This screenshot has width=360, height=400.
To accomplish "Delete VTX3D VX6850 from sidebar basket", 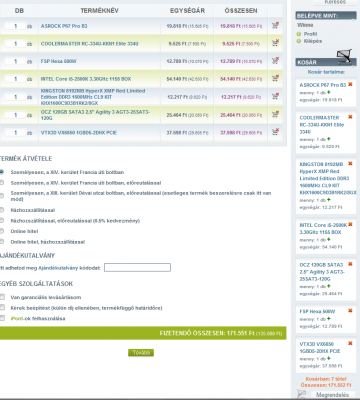I will tap(350, 343).
